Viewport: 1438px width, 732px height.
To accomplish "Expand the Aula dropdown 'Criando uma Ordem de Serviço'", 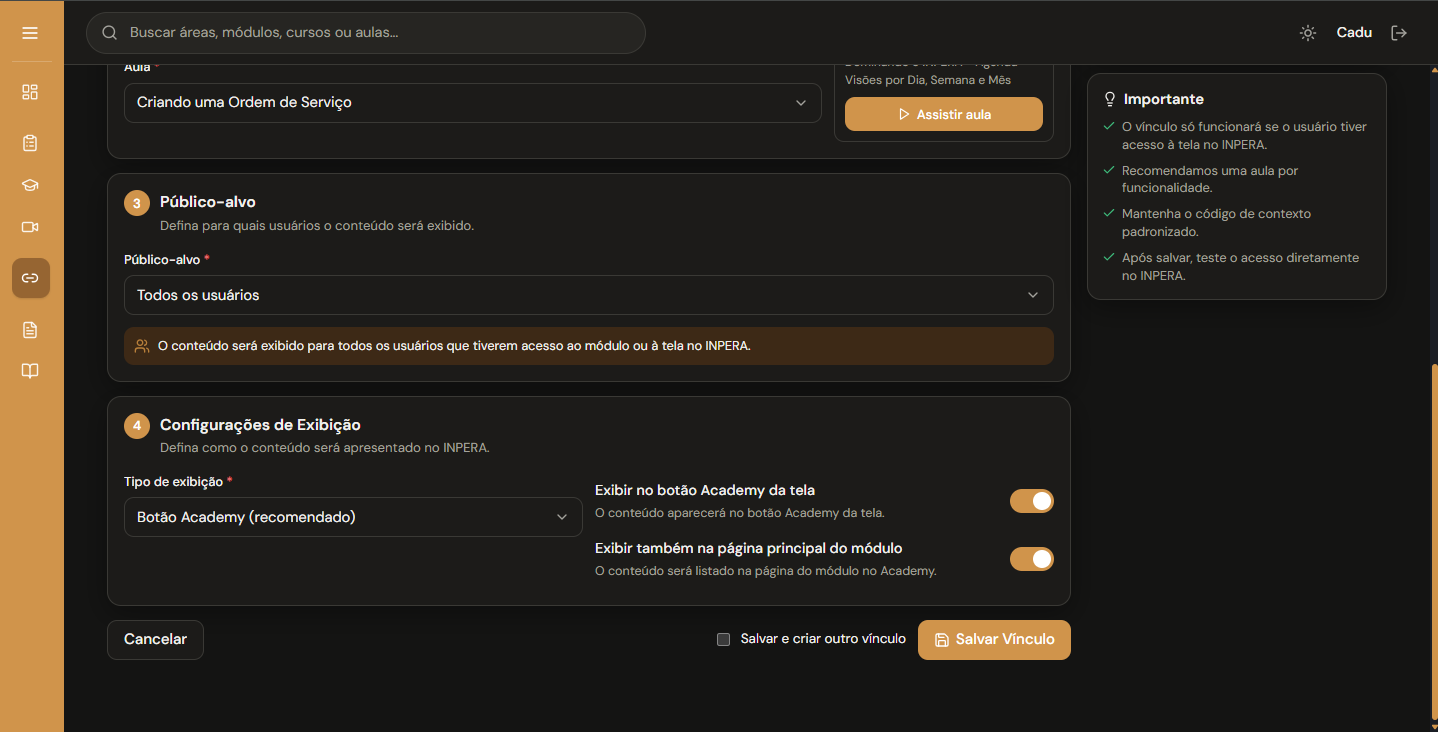I will tap(472, 103).
